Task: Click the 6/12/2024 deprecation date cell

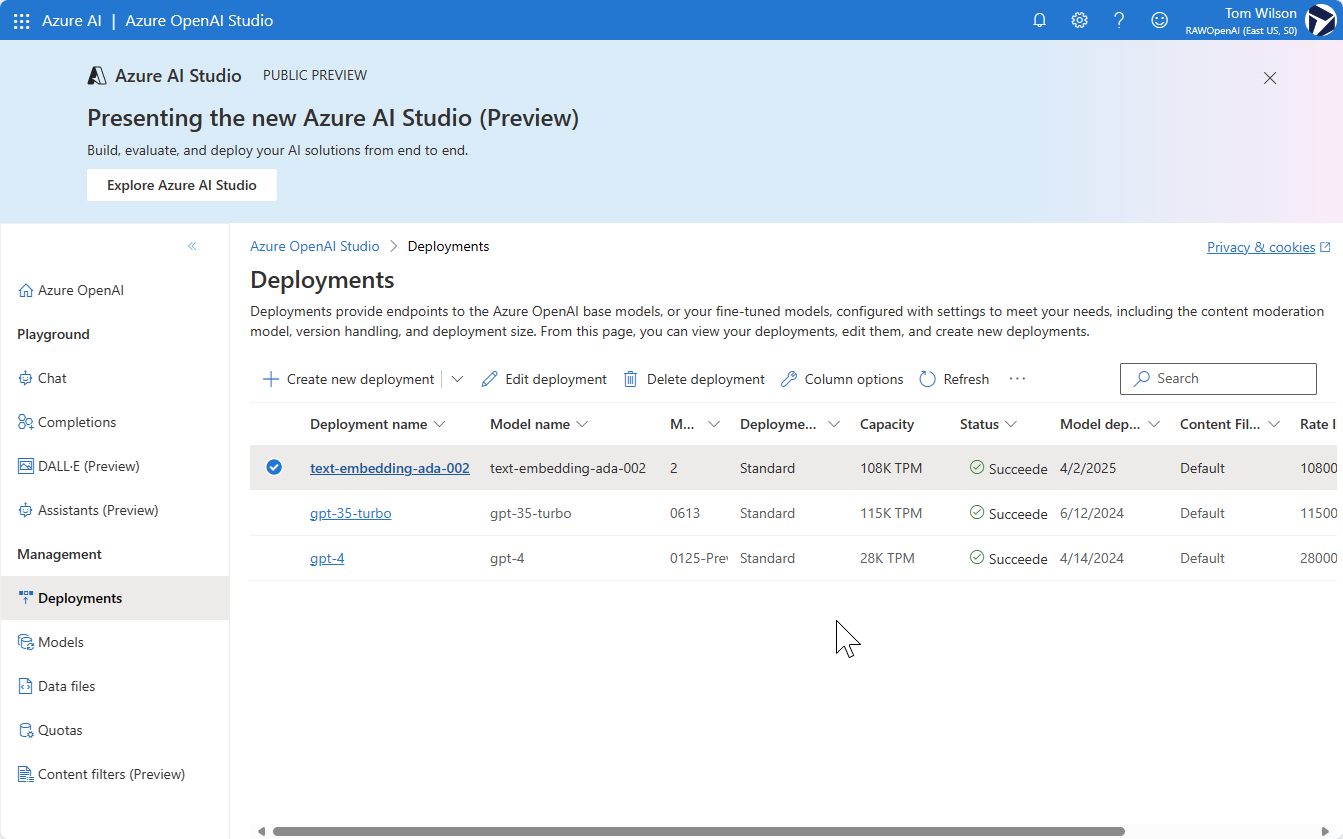Action: pyautogui.click(x=1092, y=513)
